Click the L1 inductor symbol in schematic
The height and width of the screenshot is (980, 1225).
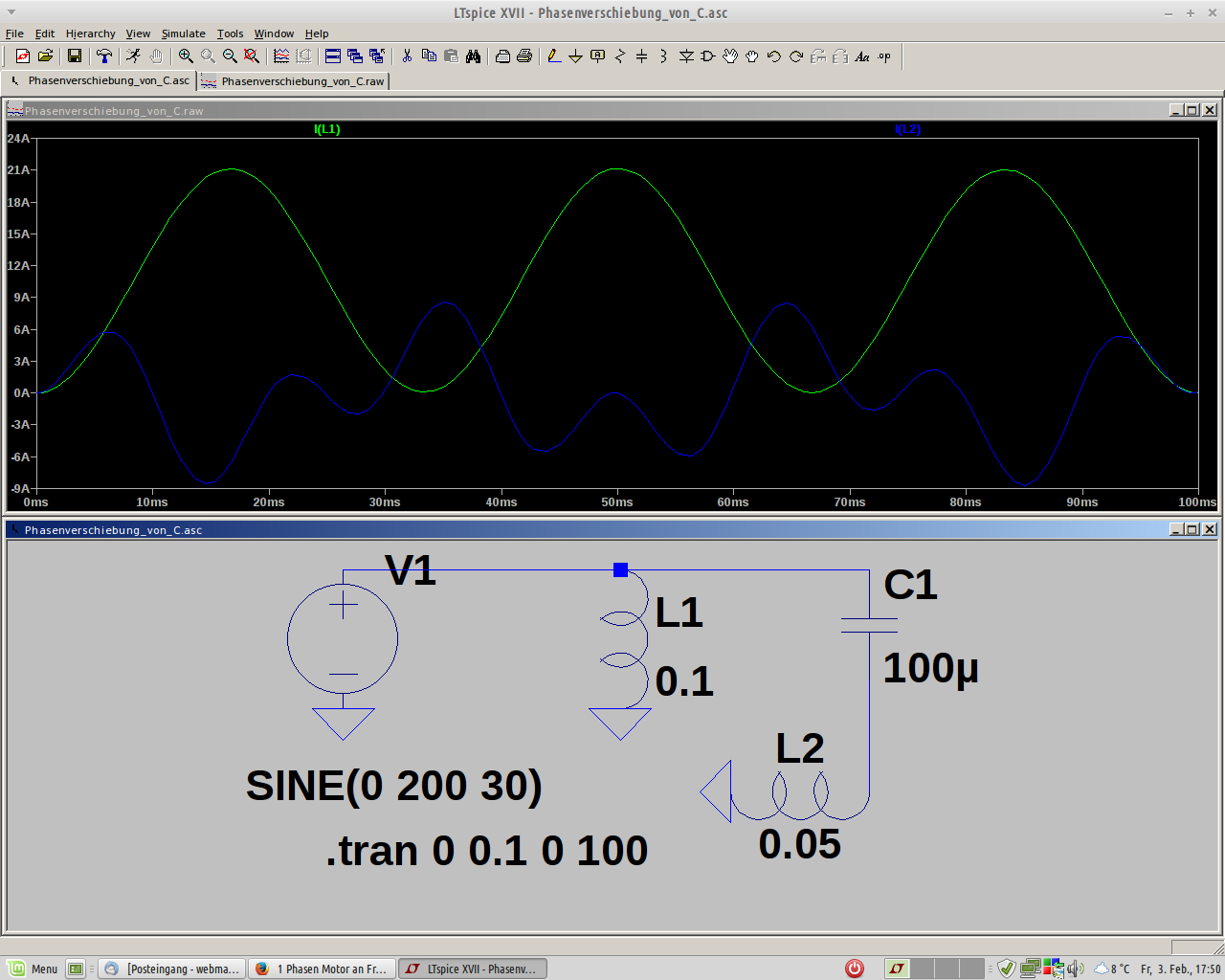pyautogui.click(x=623, y=639)
